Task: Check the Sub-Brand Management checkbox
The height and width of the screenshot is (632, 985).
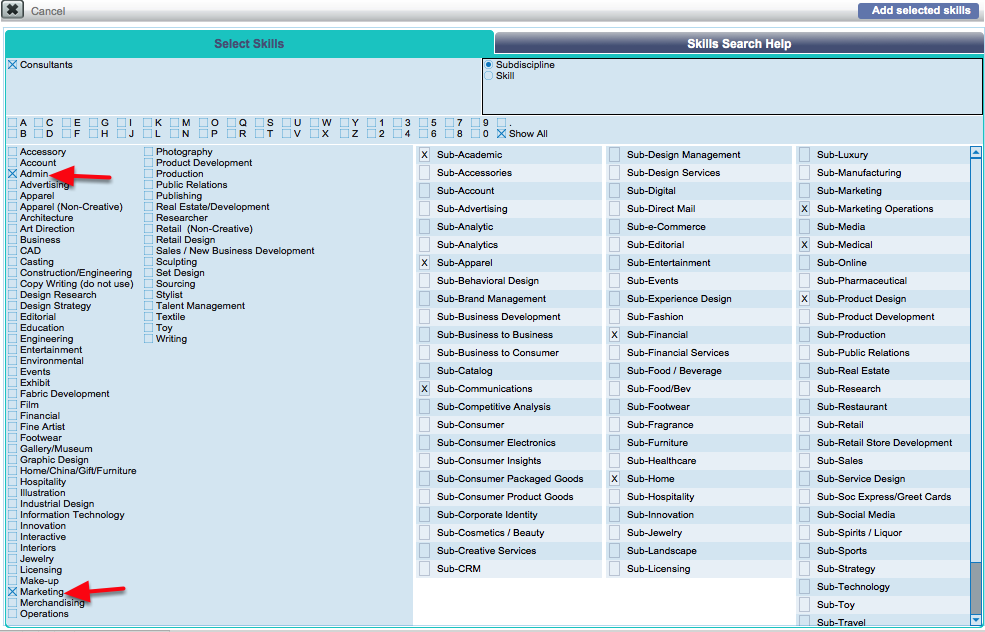Action: coord(425,299)
